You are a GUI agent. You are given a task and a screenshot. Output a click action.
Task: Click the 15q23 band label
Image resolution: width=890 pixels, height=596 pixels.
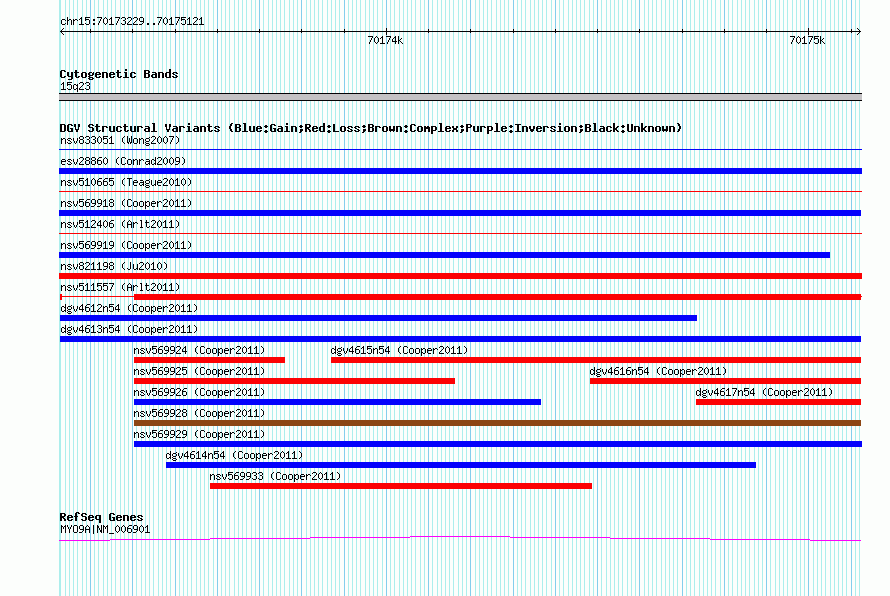click(75, 86)
